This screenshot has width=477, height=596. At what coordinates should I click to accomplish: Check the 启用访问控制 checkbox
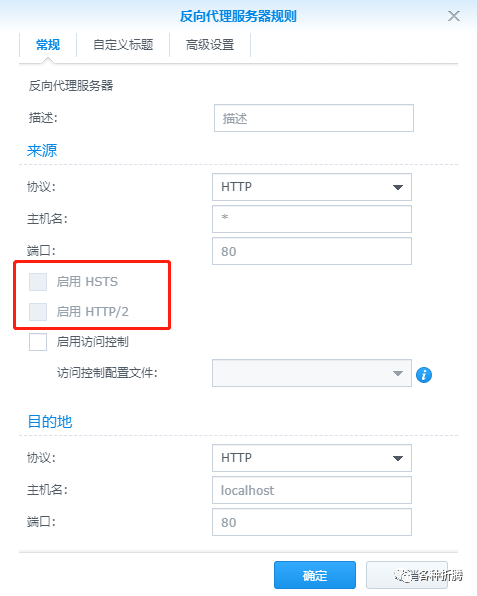[38, 342]
